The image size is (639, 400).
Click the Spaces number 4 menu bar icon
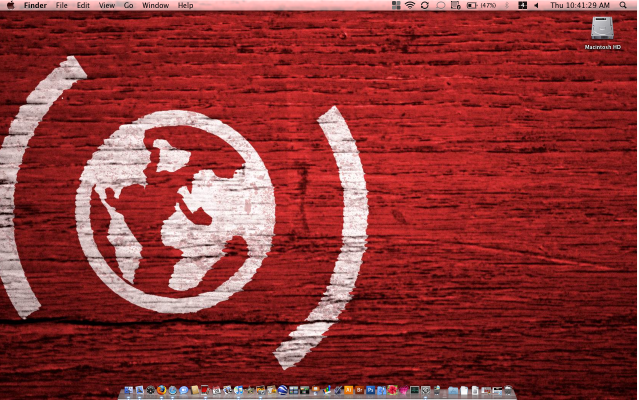pos(522,5)
